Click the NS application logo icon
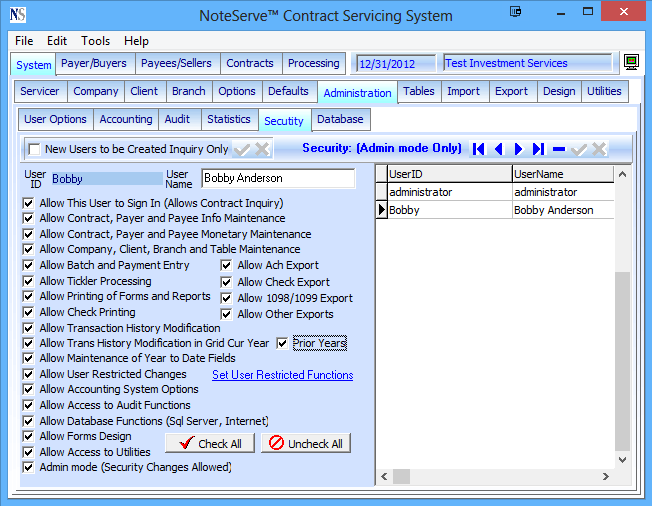 (x=17, y=15)
